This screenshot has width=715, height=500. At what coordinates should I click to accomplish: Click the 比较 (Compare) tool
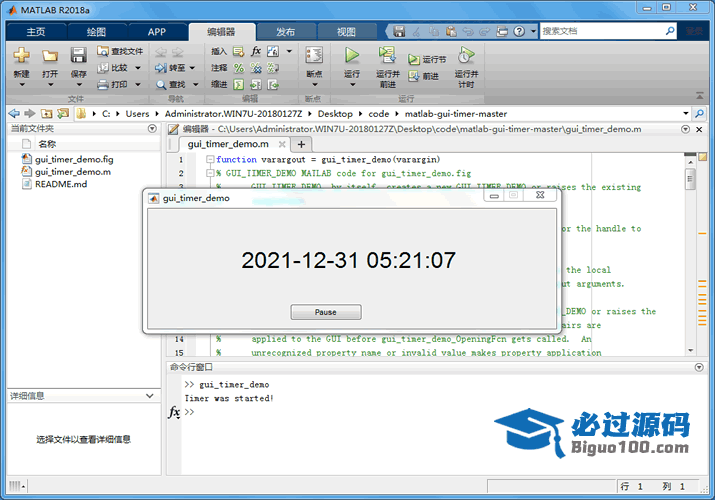tap(114, 68)
